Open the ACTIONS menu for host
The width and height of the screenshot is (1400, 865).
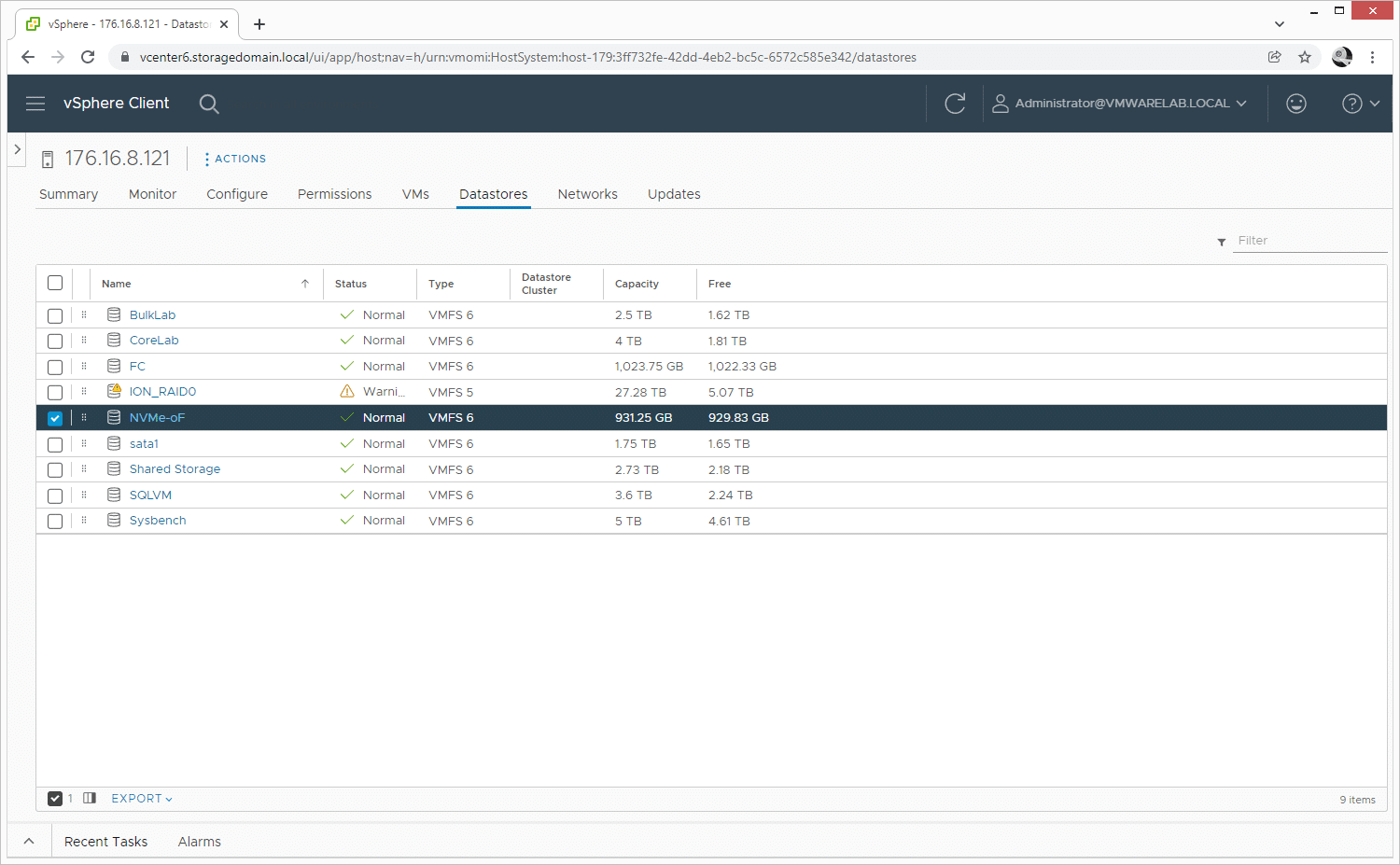click(x=235, y=159)
